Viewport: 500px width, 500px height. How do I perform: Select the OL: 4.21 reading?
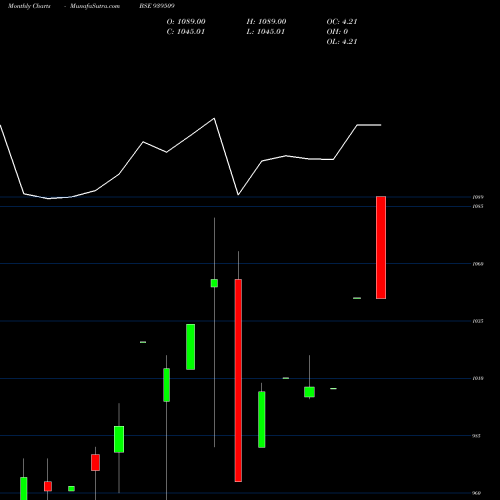click(x=342, y=42)
